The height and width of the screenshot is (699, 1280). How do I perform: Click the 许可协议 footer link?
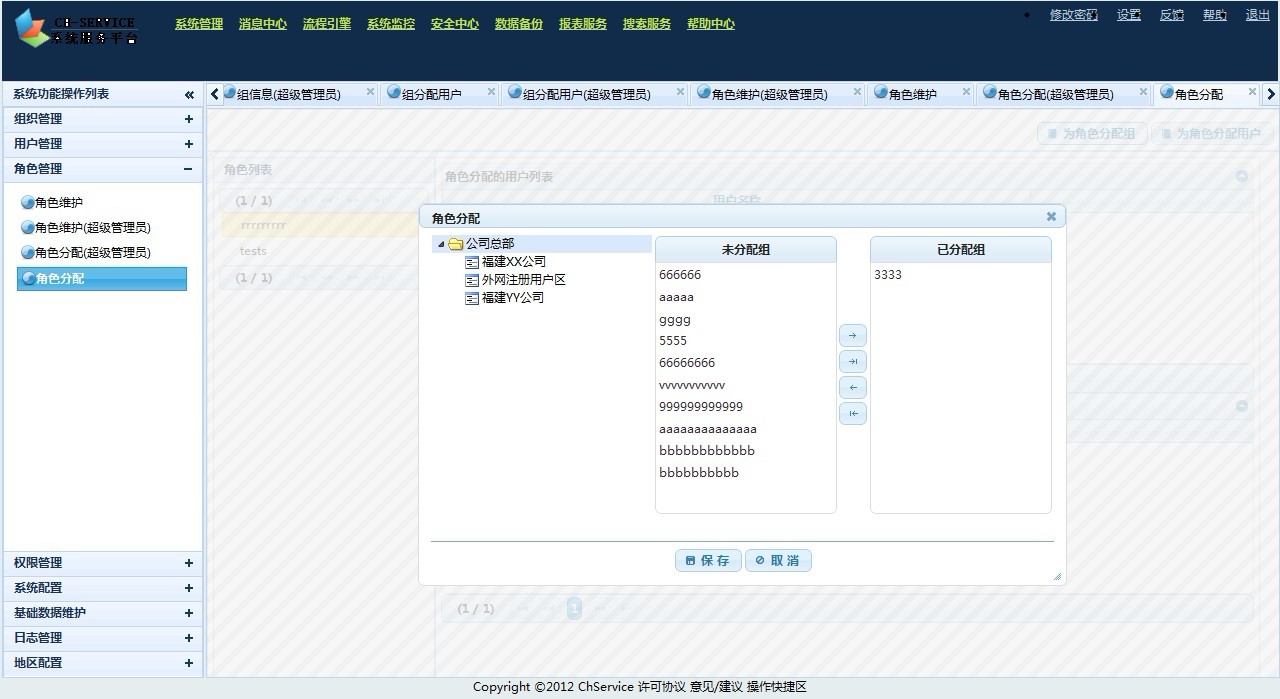point(662,687)
